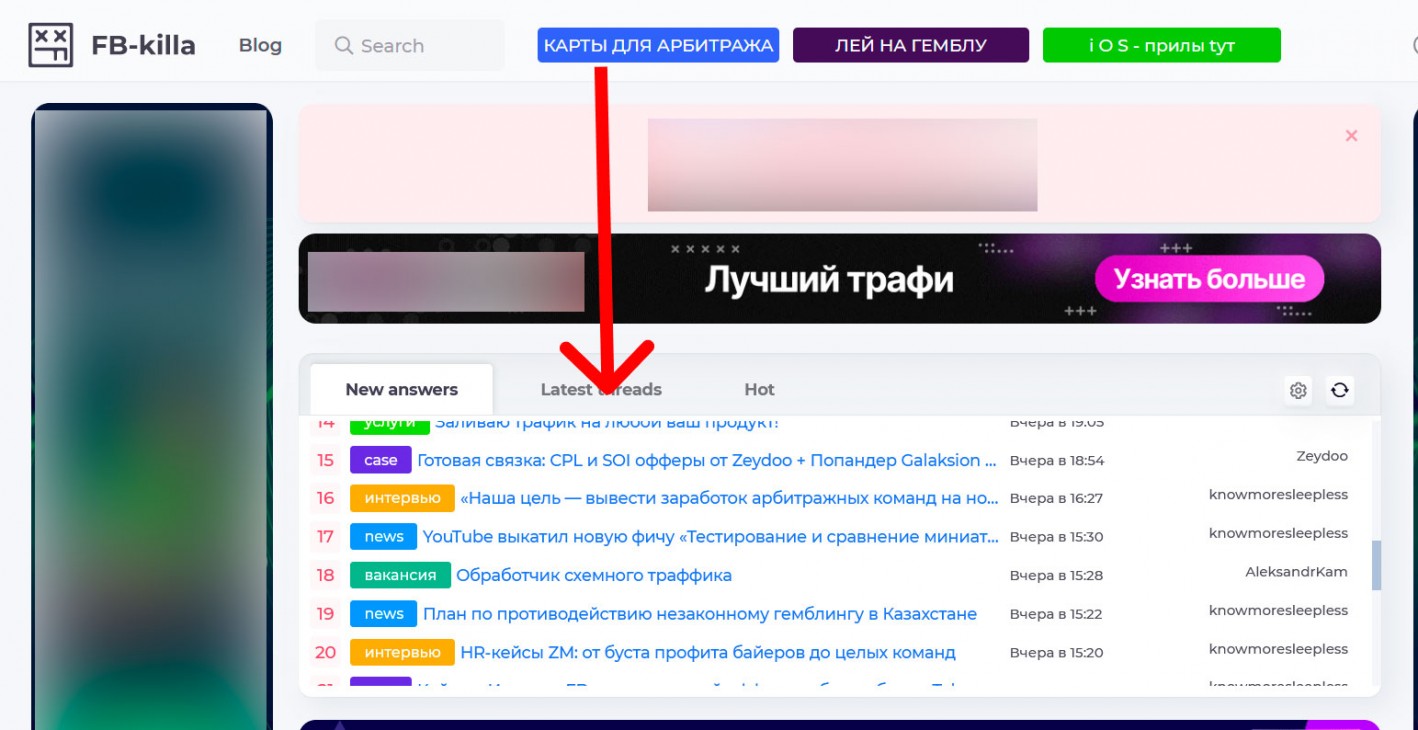Click the news tag on row 17
1418x730 pixels.
pyautogui.click(x=384, y=536)
